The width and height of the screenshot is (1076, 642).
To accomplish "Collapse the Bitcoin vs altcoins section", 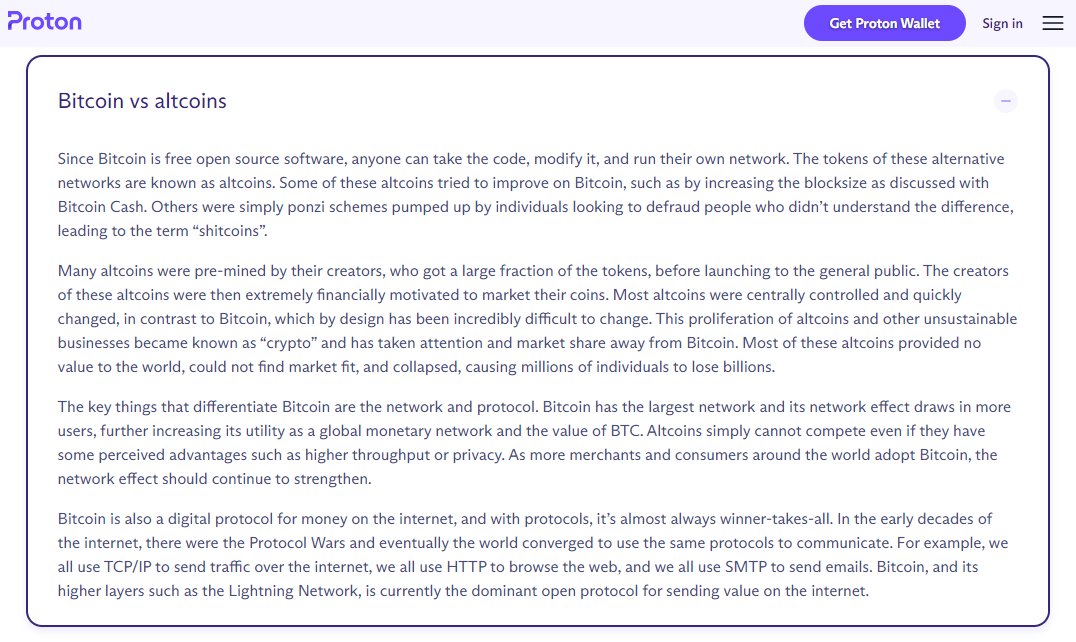I will pyautogui.click(x=1006, y=100).
